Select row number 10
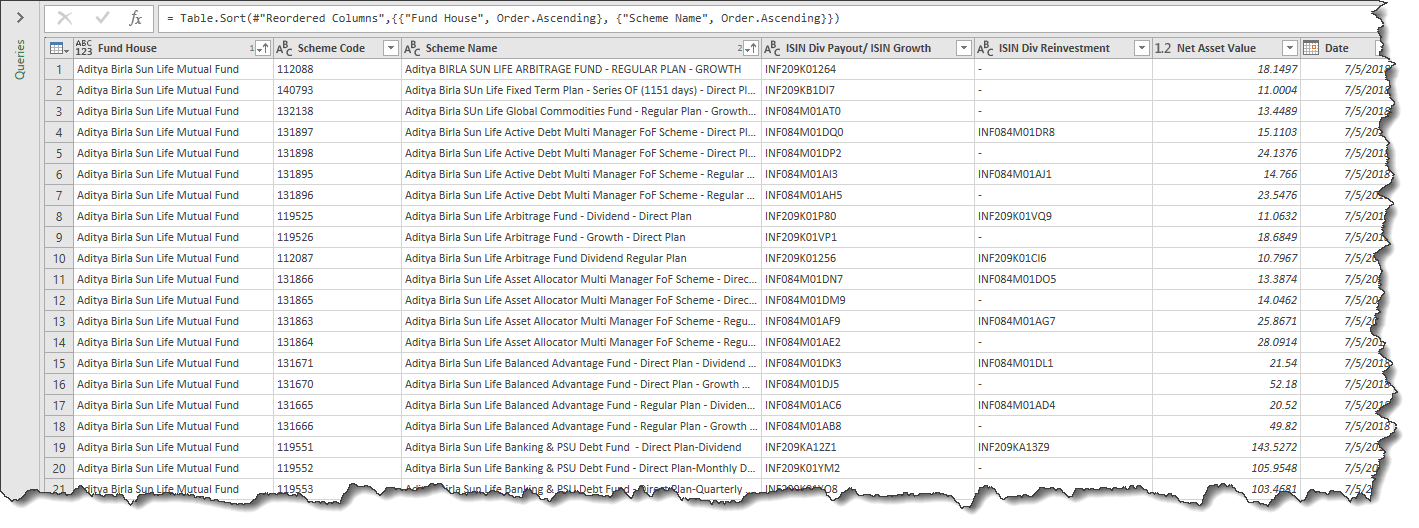The image size is (1419, 528). (x=59, y=258)
